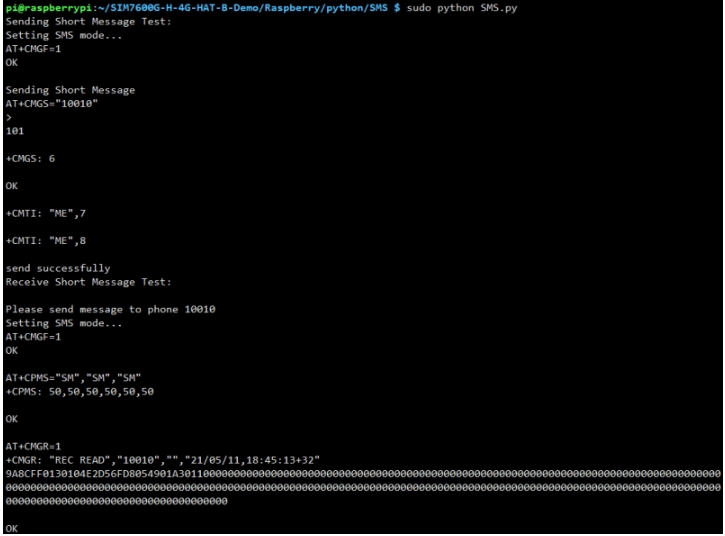The width and height of the screenshot is (725, 536).
Task: Click the '+CPMS: 50,50,50,50,50,50' response
Action: (80, 392)
